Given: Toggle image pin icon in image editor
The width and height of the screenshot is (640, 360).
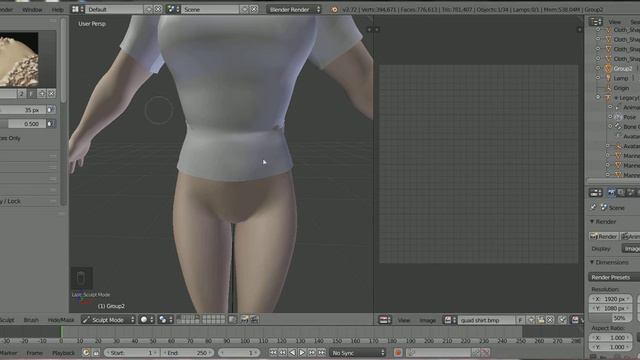Looking at the screenshot, I should 563,320.
